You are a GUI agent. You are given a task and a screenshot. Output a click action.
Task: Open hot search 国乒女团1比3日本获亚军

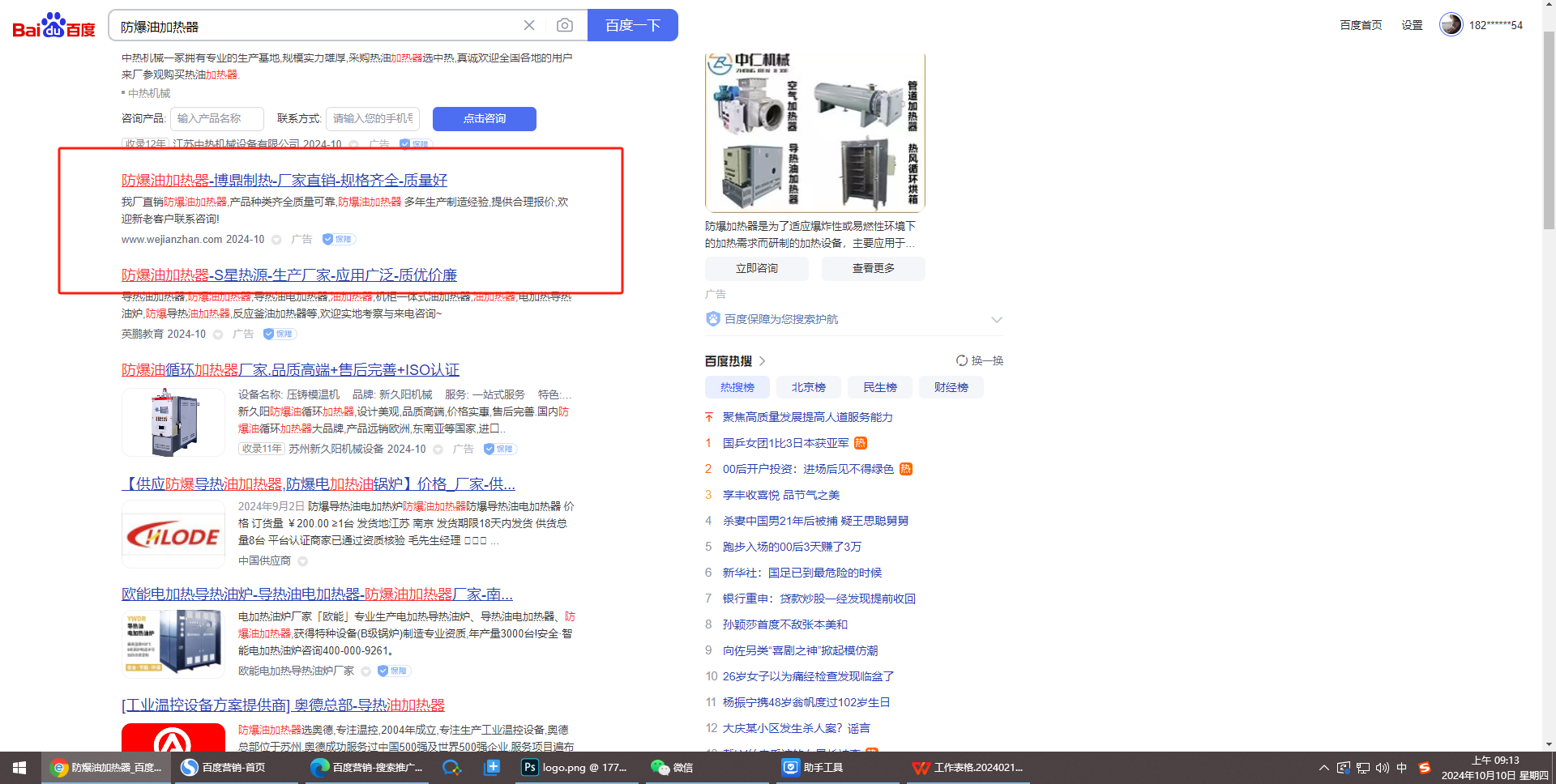[x=786, y=443]
